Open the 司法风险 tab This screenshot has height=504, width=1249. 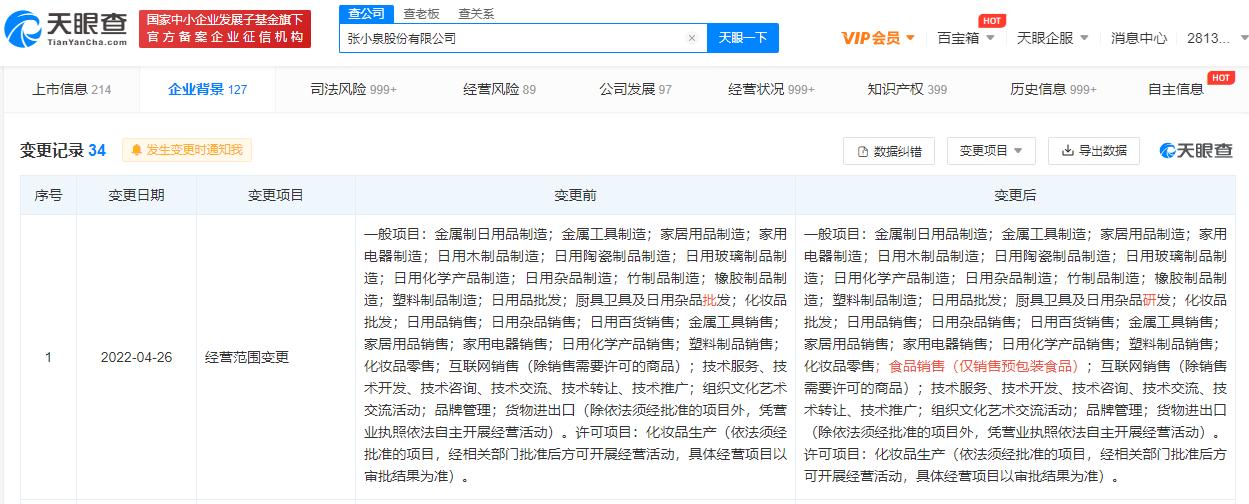tap(353, 89)
